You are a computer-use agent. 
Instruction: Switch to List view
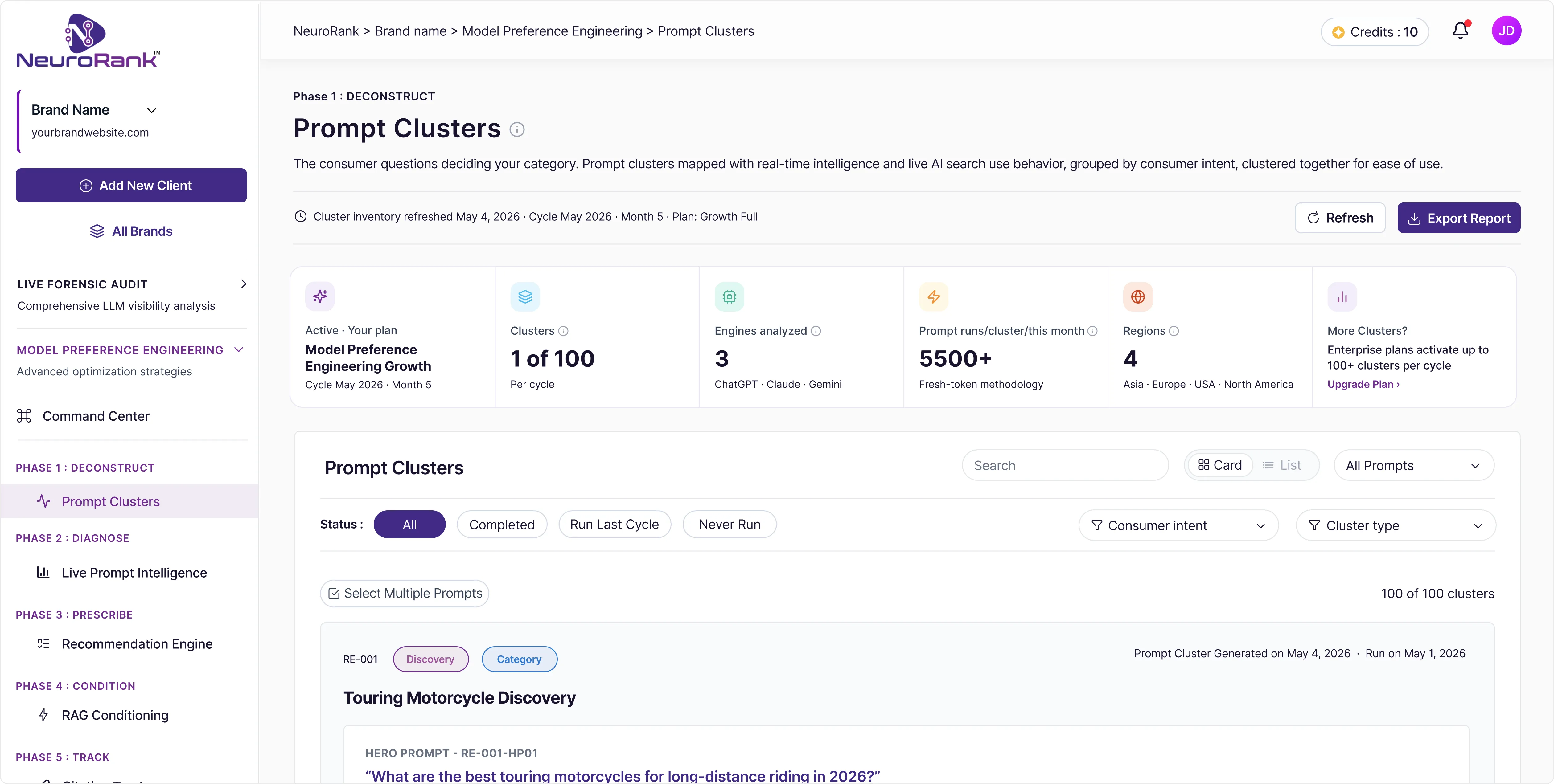coord(1283,465)
